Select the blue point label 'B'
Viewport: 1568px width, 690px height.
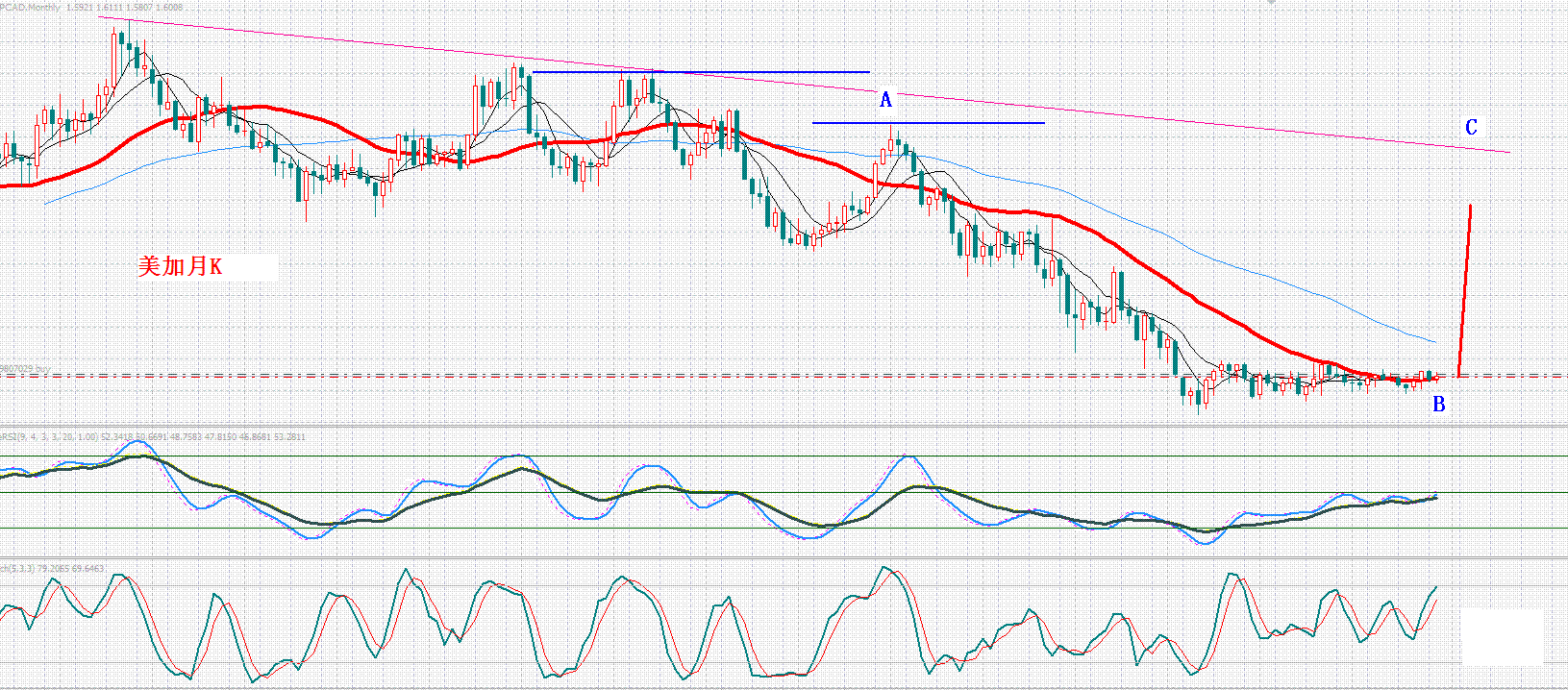pos(1439,405)
